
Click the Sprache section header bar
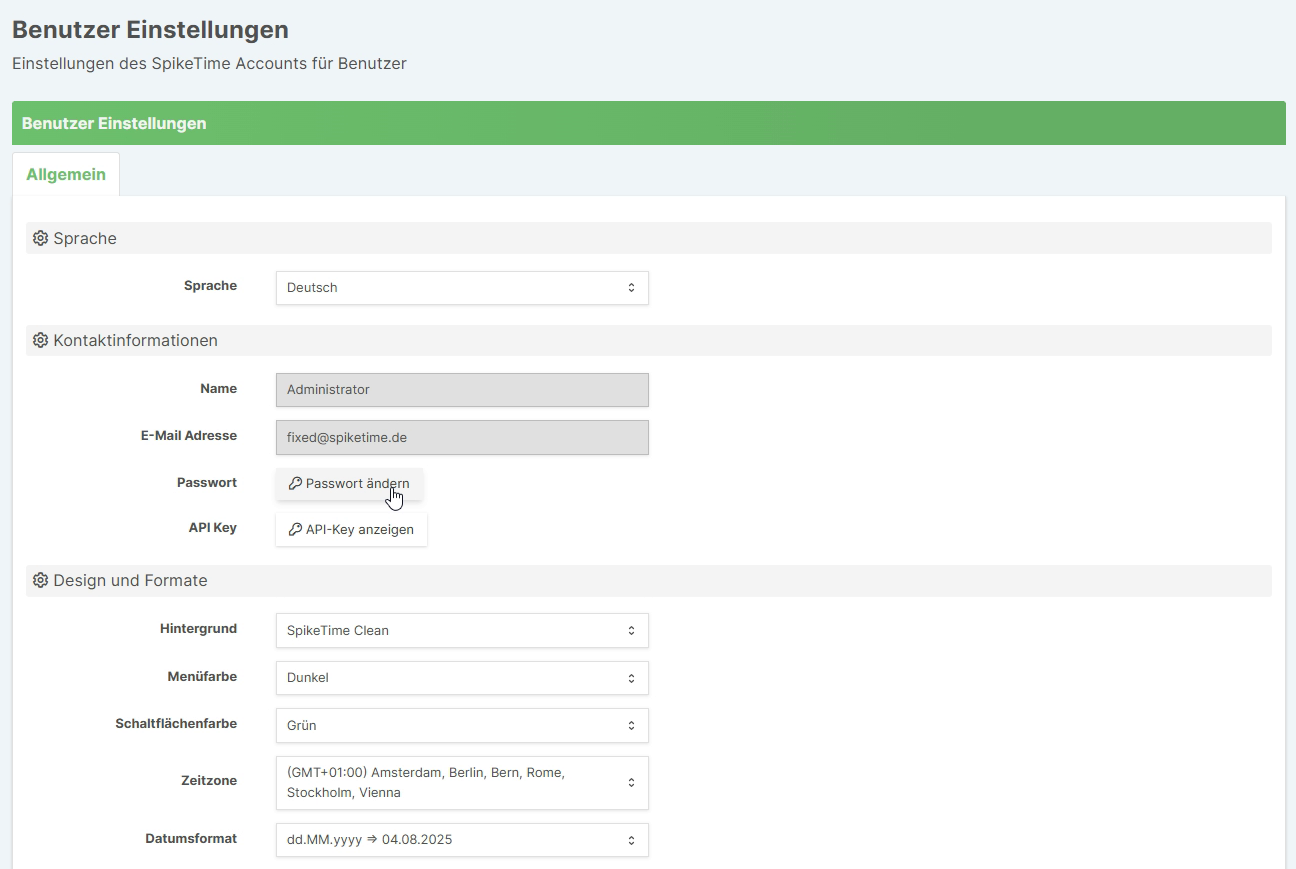(x=648, y=239)
